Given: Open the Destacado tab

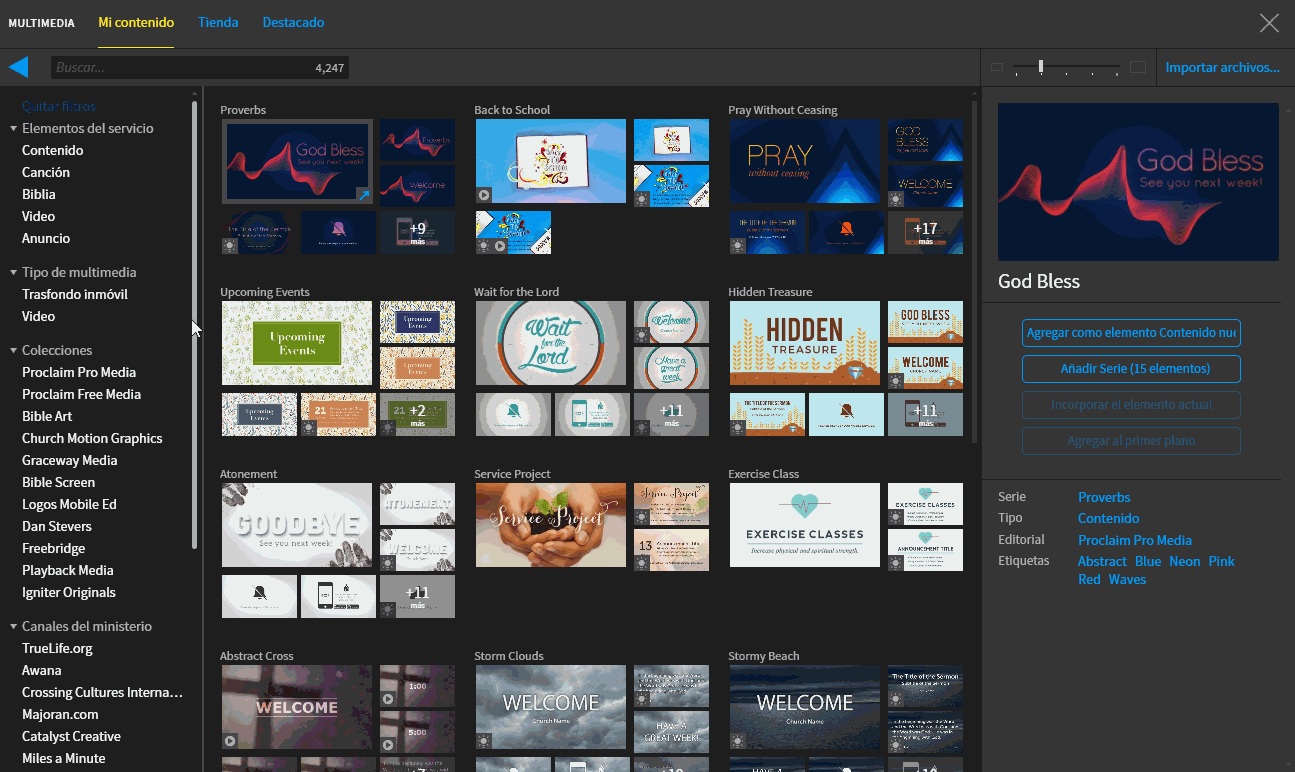Looking at the screenshot, I should pos(293,22).
